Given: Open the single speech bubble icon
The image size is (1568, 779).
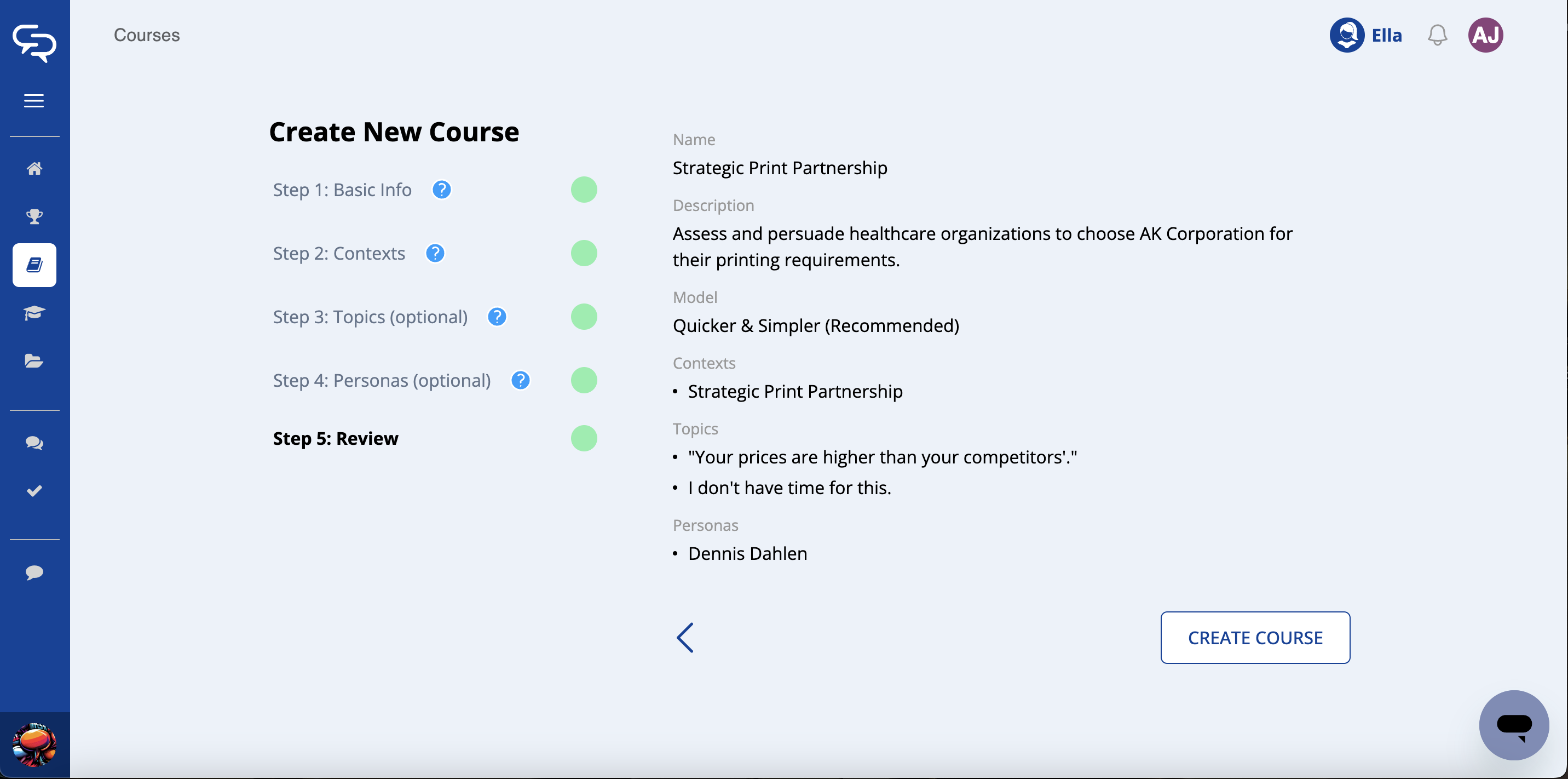Looking at the screenshot, I should point(34,572).
